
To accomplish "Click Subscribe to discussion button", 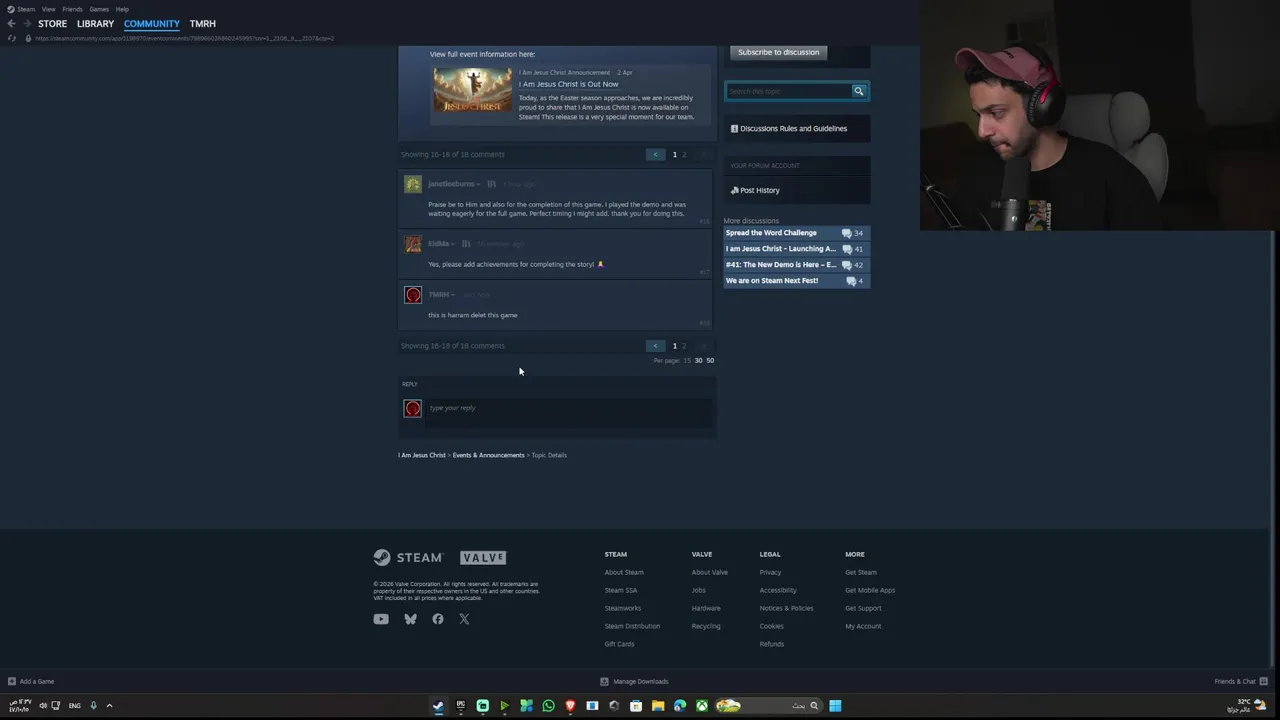I will 778,52.
